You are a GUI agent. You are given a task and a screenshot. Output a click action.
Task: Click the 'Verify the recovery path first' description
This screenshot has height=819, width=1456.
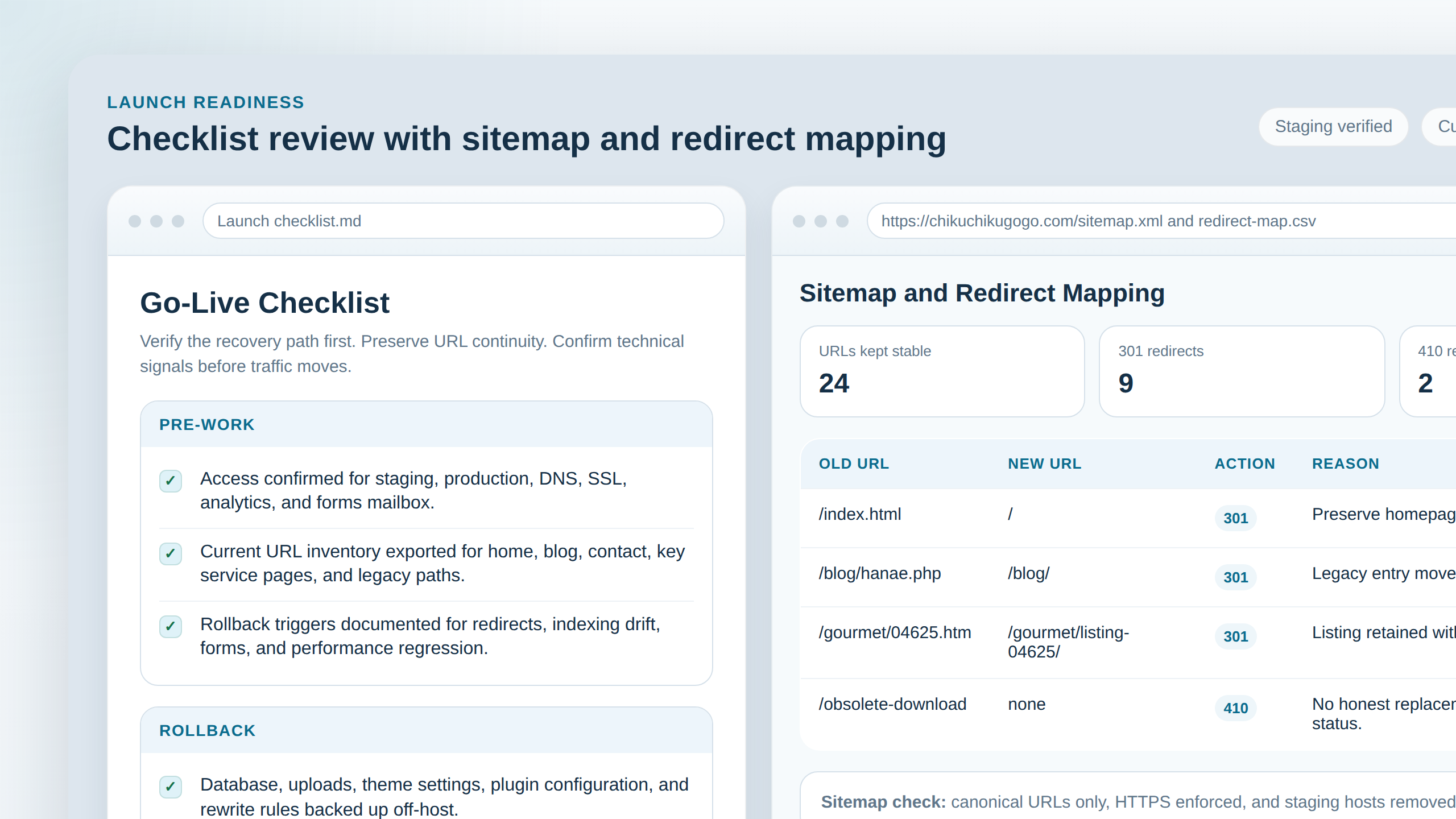[x=412, y=354]
